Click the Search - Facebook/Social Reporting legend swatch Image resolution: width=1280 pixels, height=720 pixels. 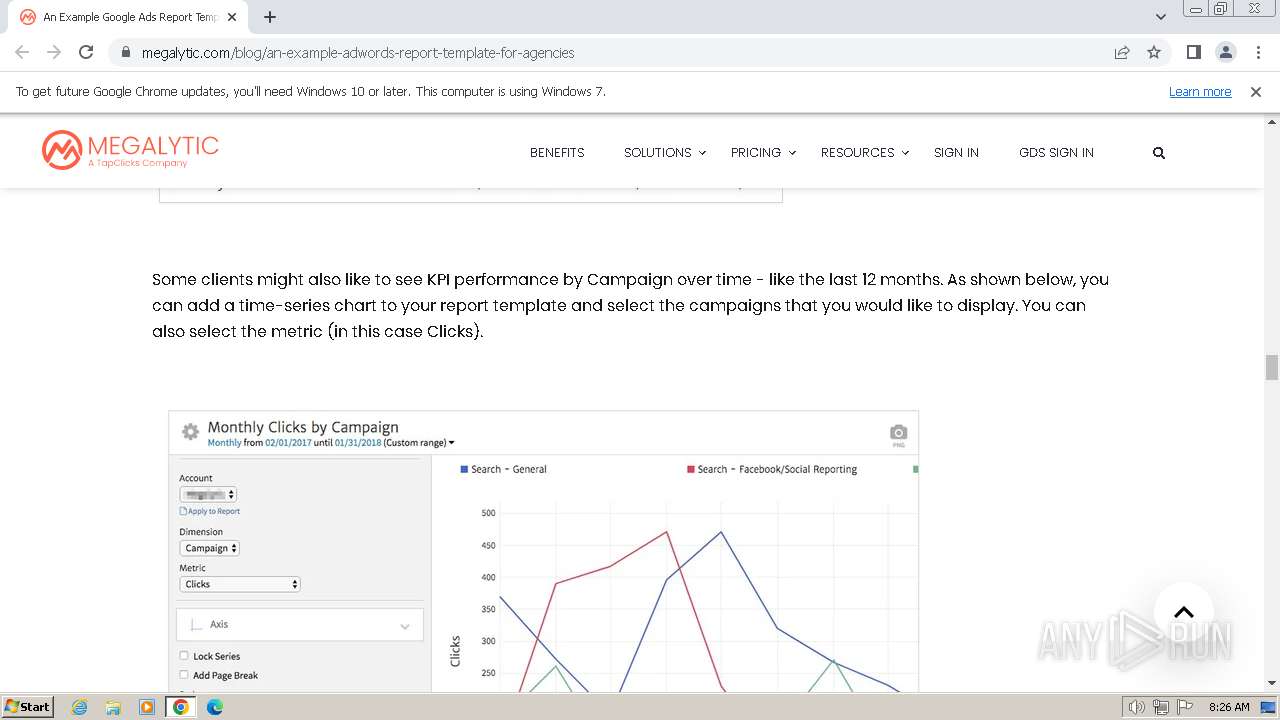(x=690, y=469)
